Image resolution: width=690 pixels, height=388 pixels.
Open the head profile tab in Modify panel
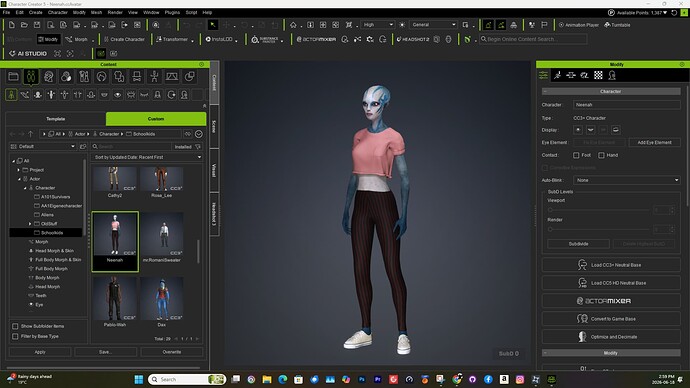pos(612,75)
